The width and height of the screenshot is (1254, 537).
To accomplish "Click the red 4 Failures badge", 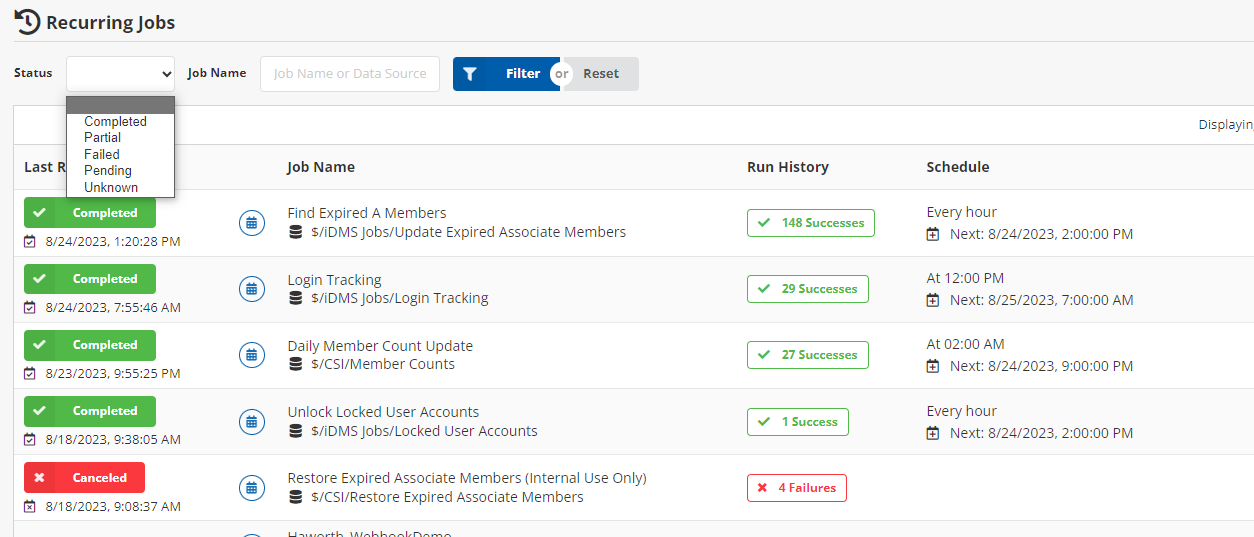I will pos(796,488).
